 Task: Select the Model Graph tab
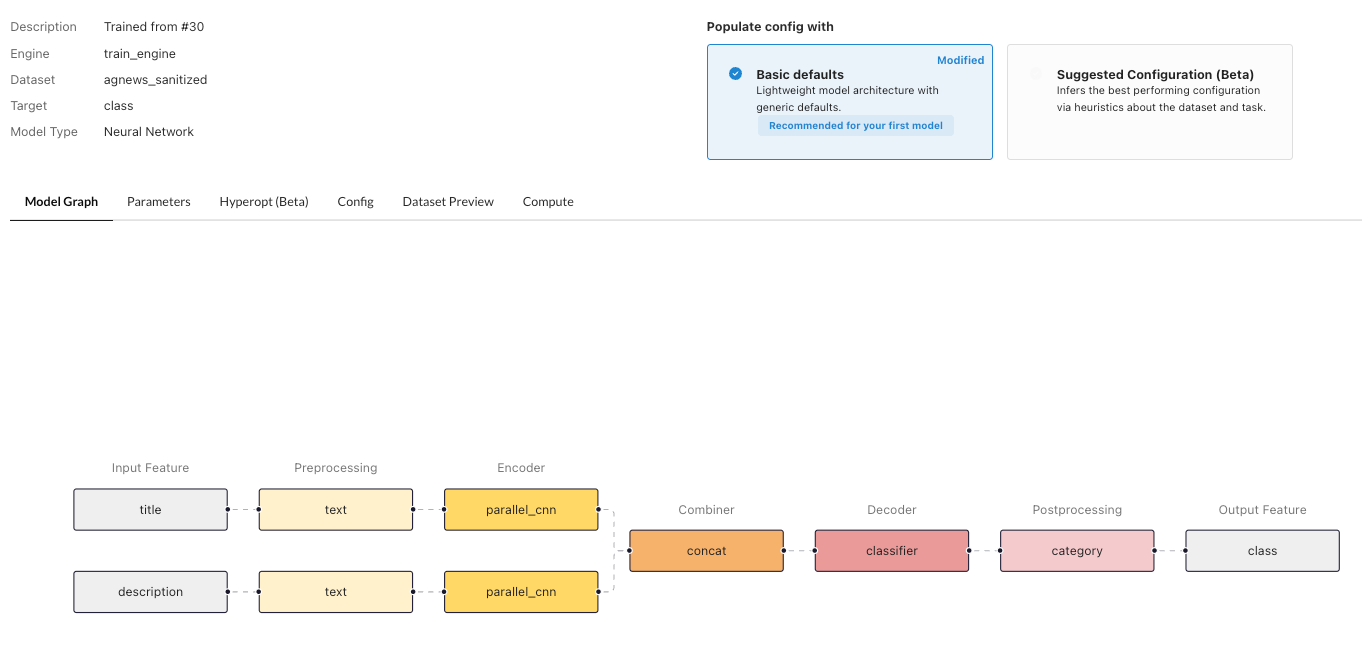click(61, 202)
